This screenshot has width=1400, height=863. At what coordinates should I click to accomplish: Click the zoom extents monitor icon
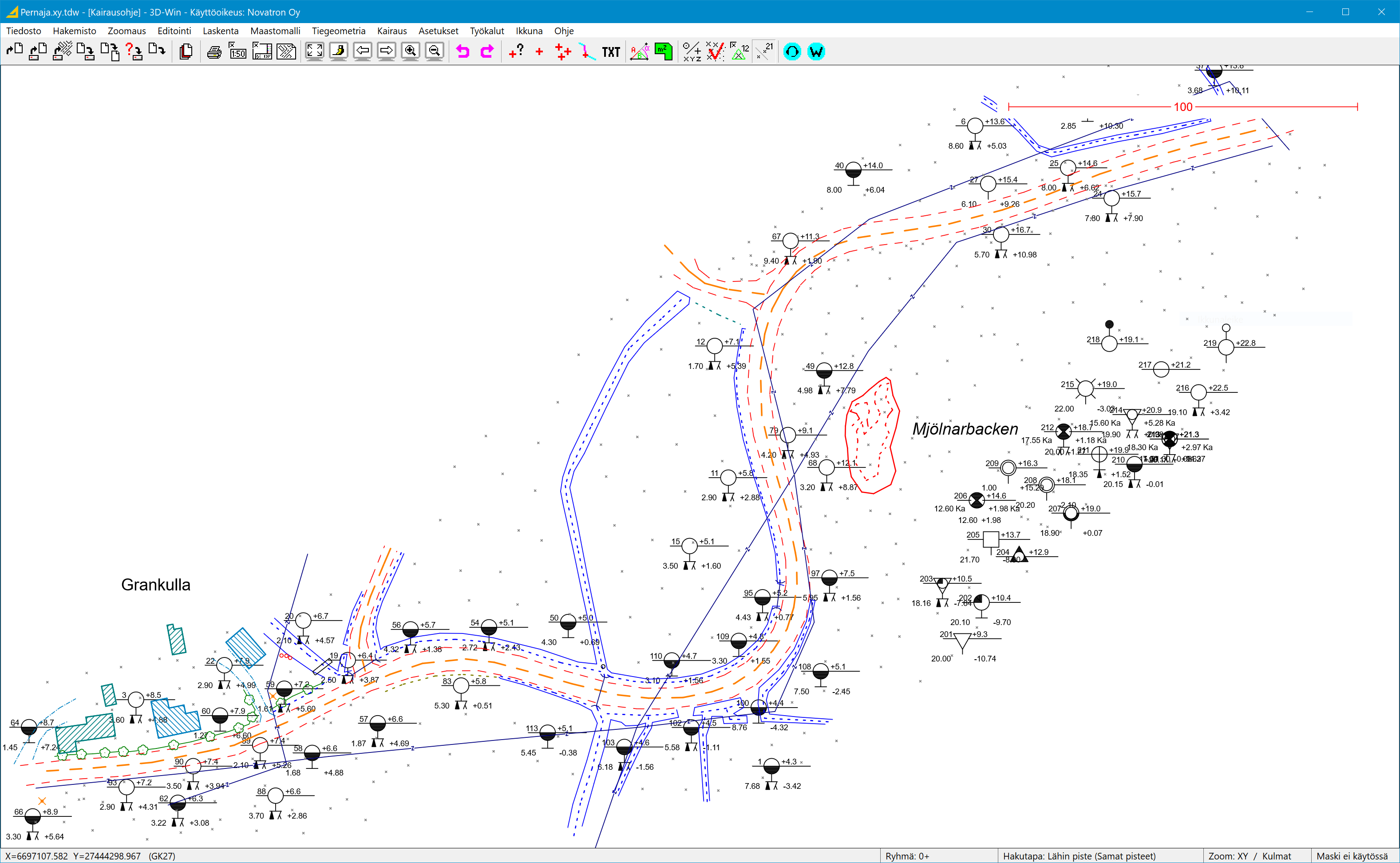click(x=314, y=51)
